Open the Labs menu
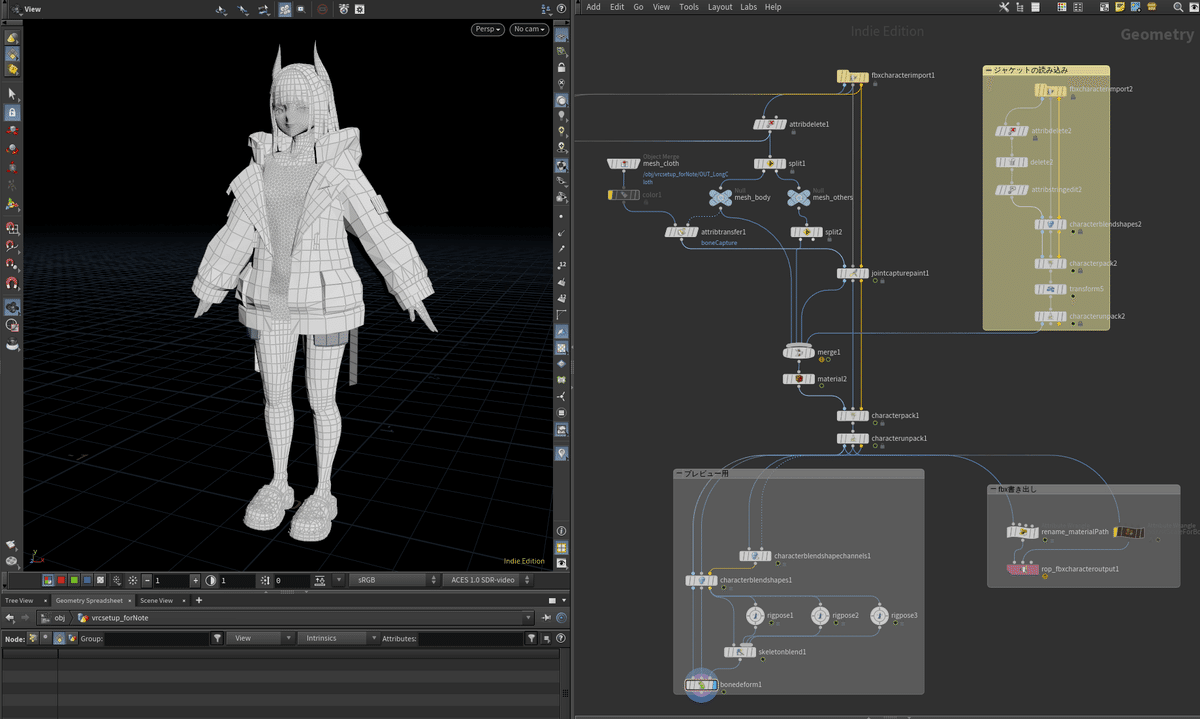 (749, 7)
